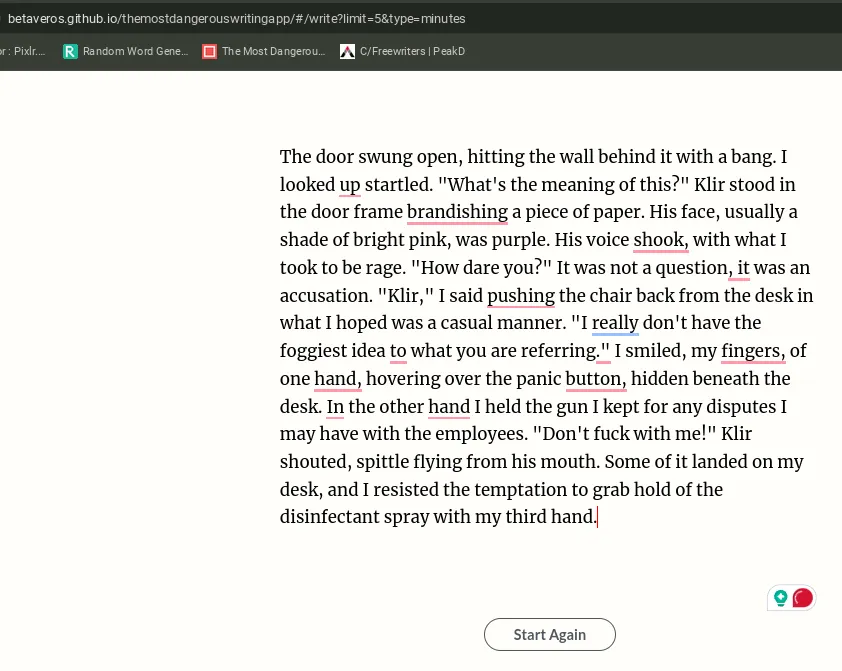Click the word 'foggiest' in the text
The width and height of the screenshot is (842, 671).
tap(314, 351)
